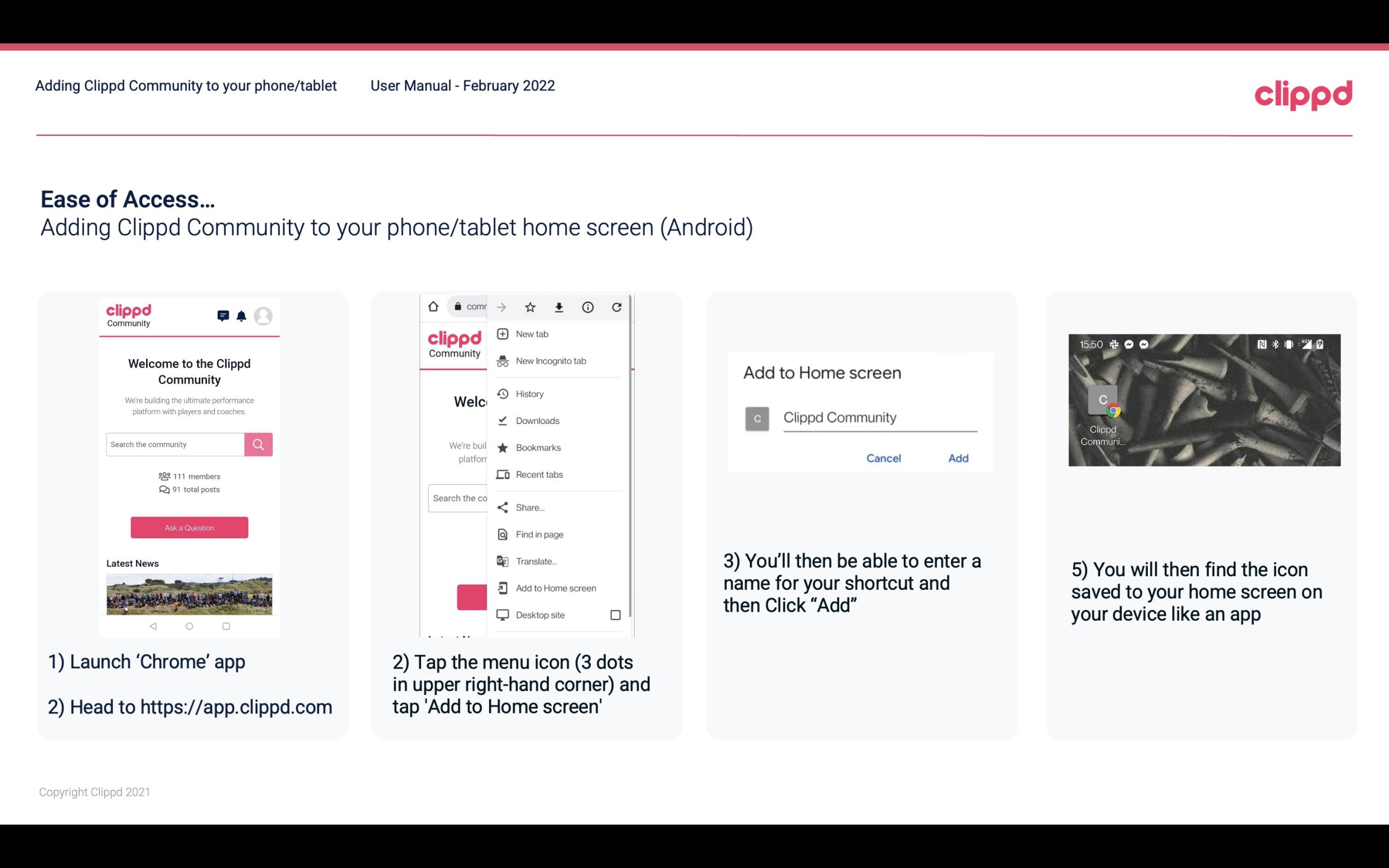Click the user profile avatar icon

pyautogui.click(x=266, y=315)
